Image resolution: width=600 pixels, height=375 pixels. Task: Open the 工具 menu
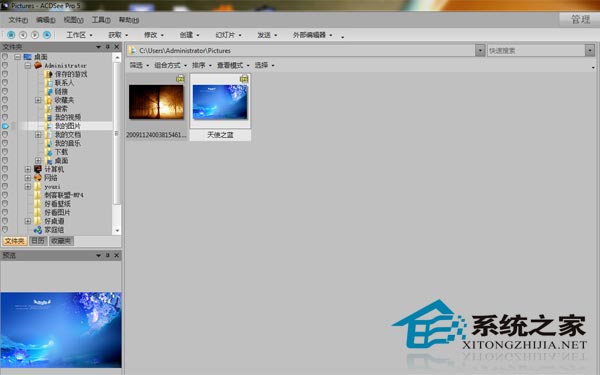coord(101,20)
